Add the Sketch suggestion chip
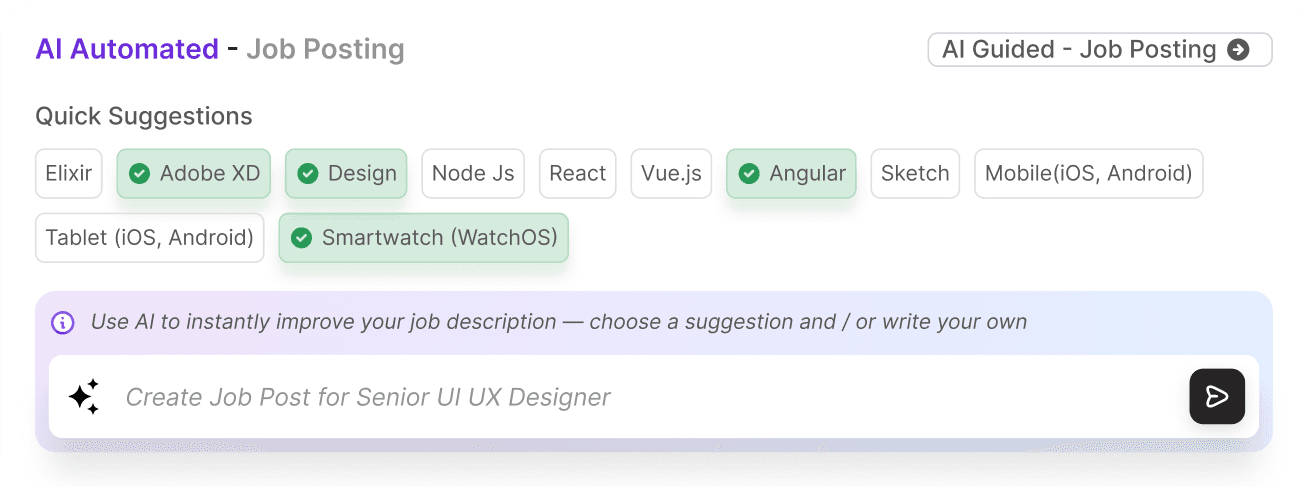 [915, 174]
